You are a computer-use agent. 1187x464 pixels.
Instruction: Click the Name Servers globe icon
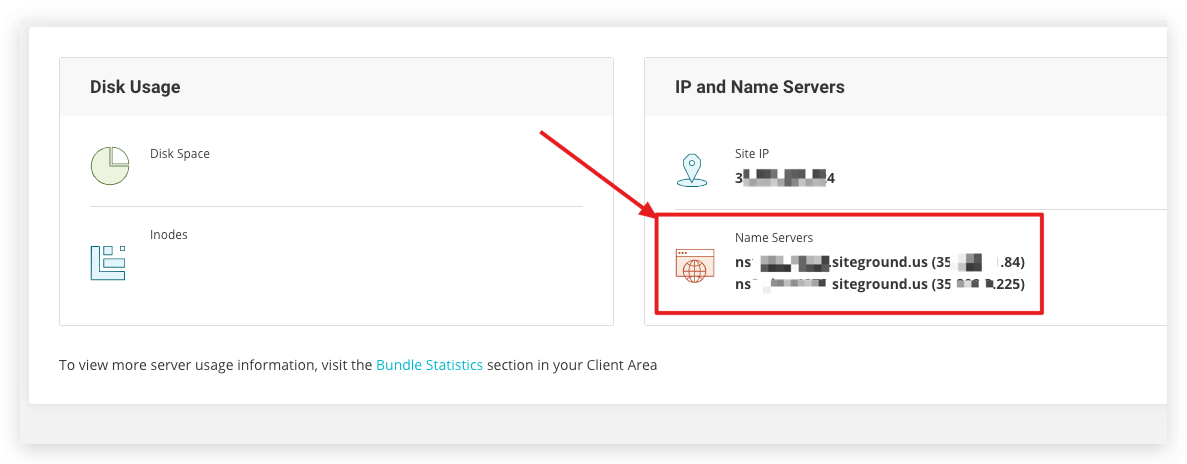pos(695,266)
